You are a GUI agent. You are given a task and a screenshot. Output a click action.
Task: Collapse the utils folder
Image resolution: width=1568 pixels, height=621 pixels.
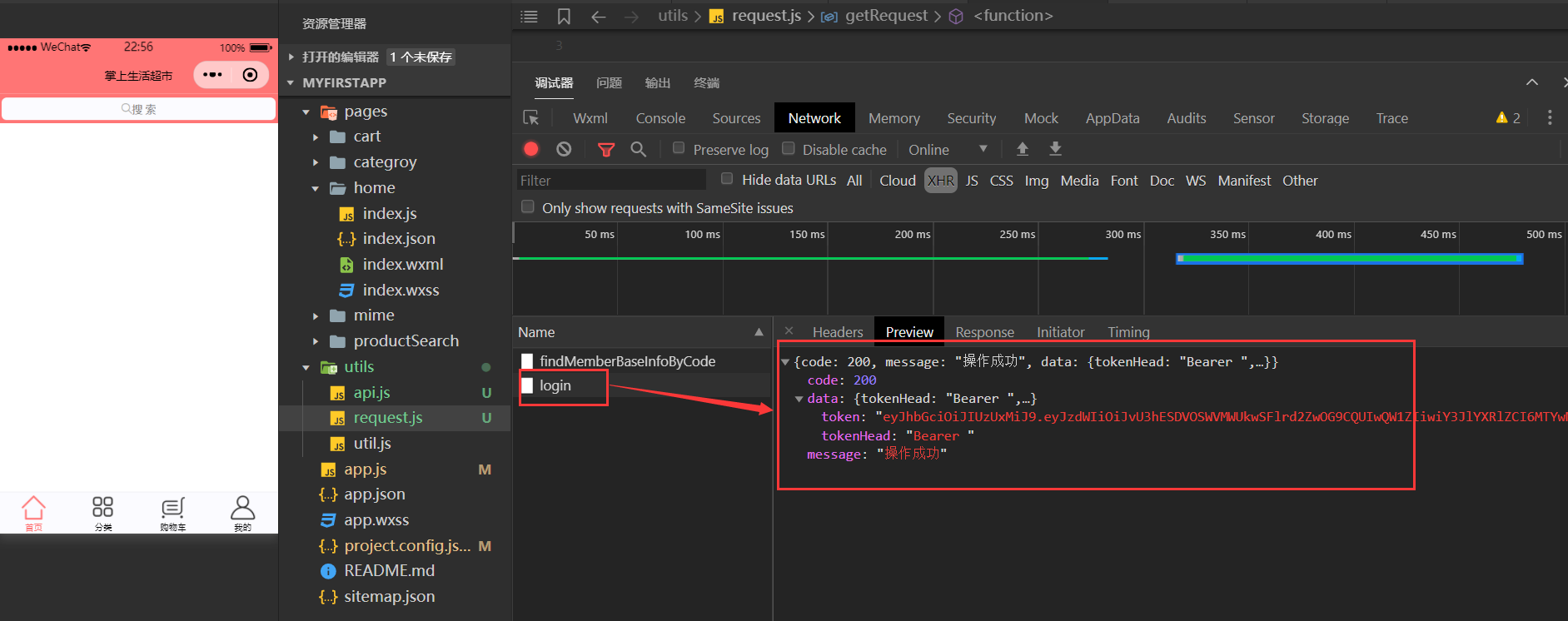306,367
